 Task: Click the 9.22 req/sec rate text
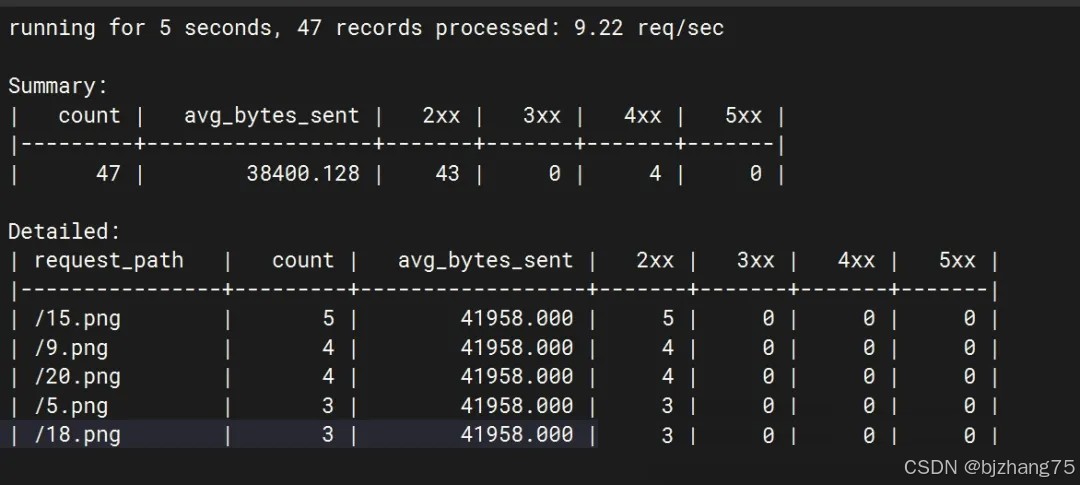[x=649, y=28]
